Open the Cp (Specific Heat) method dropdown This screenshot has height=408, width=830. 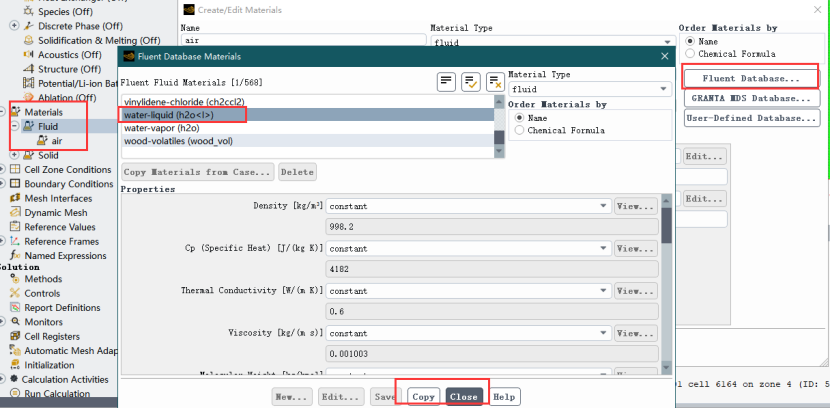click(468, 248)
